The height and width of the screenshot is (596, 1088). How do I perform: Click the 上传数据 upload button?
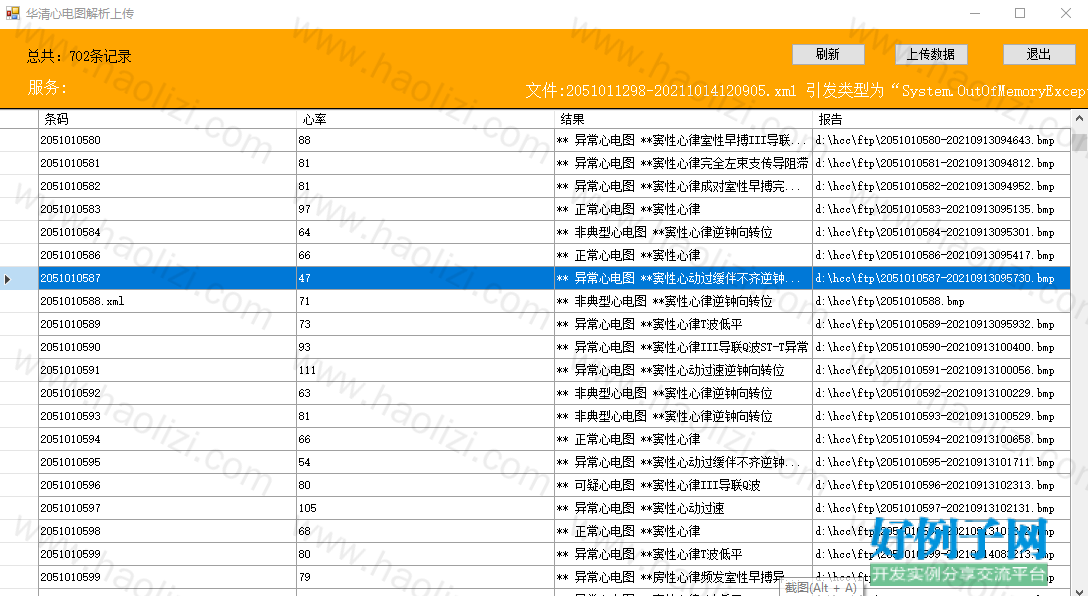click(x=930, y=54)
